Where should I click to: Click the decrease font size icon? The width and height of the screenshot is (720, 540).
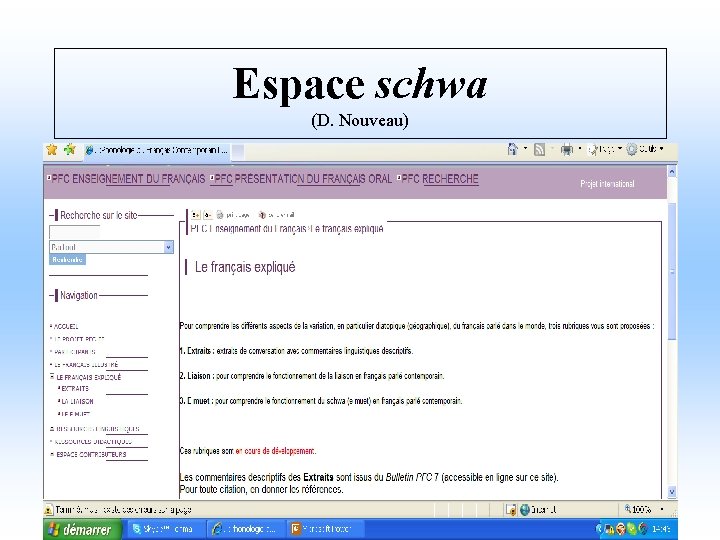[208, 214]
